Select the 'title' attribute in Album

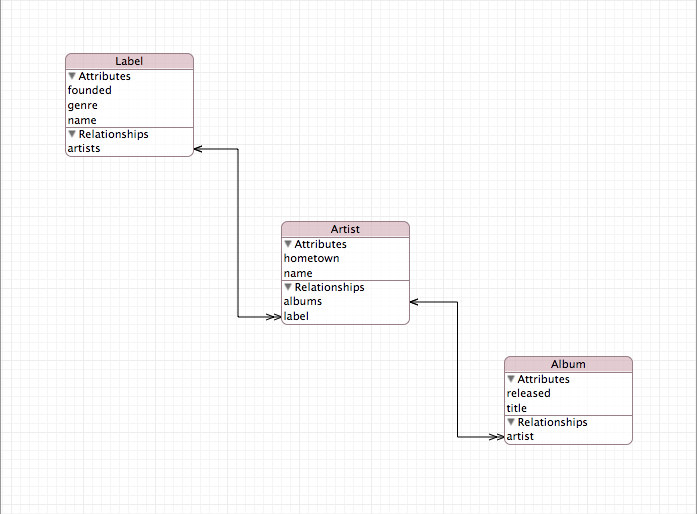tap(569, 408)
